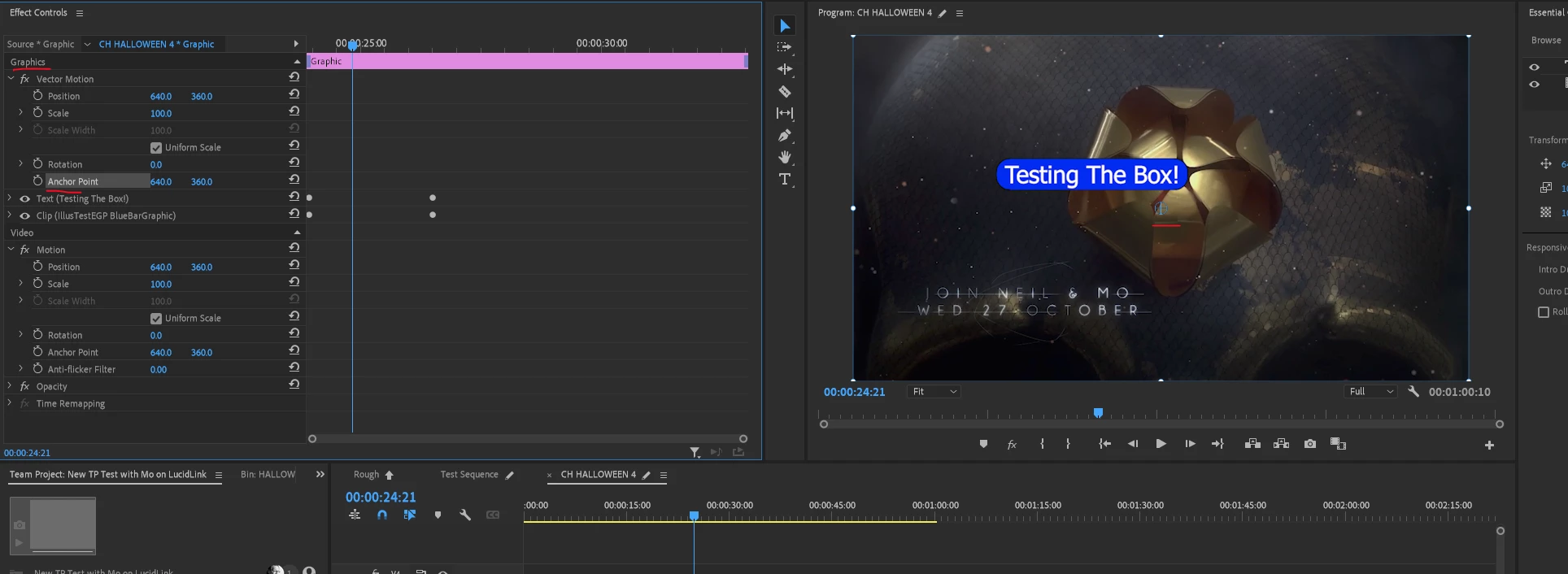Expand the Anti-flicker Filter property
Screen dimensions: 1568x574
coord(21,368)
